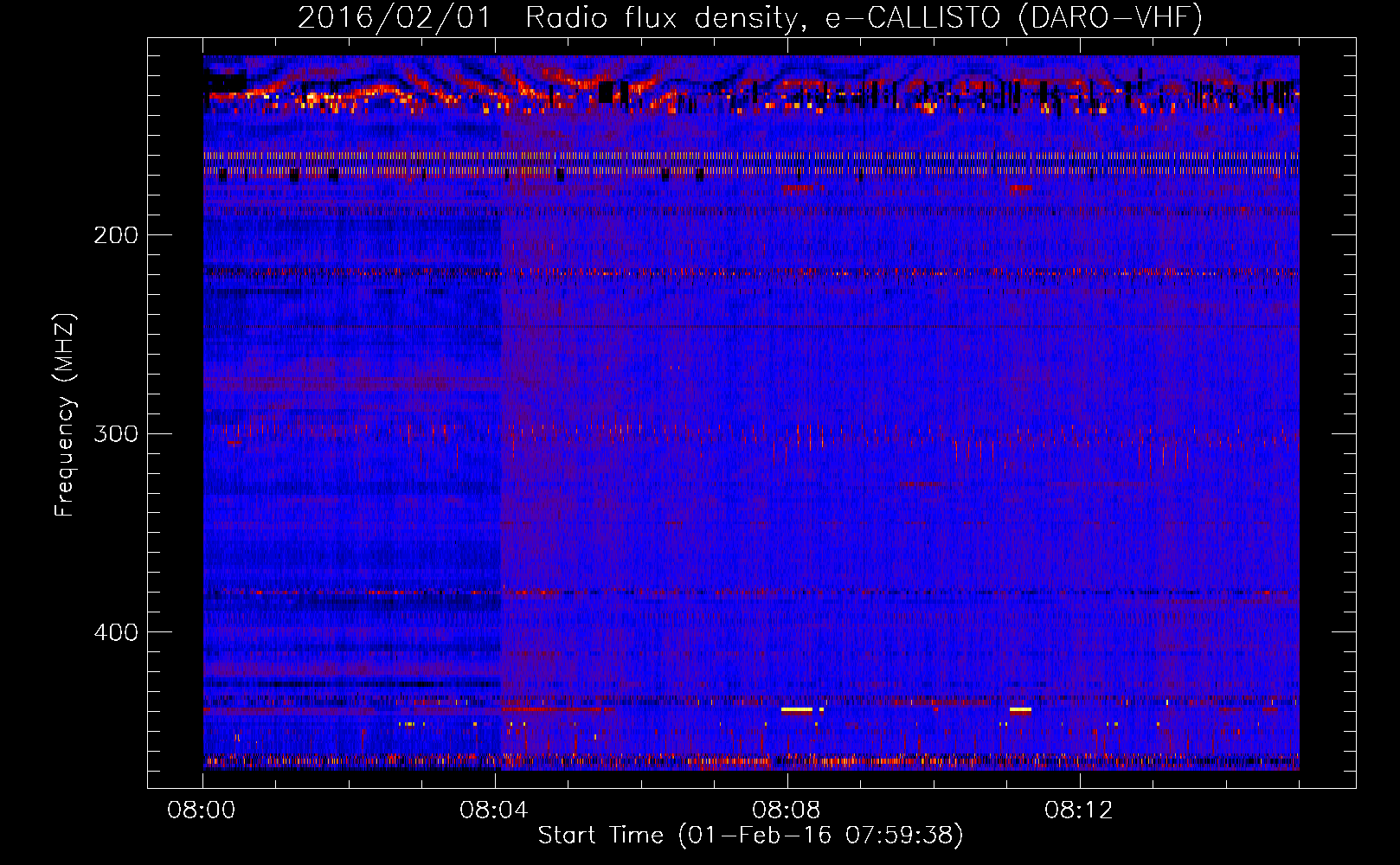Click the 400 frequency tick label
The width and height of the screenshot is (1400, 865).
click(x=116, y=632)
